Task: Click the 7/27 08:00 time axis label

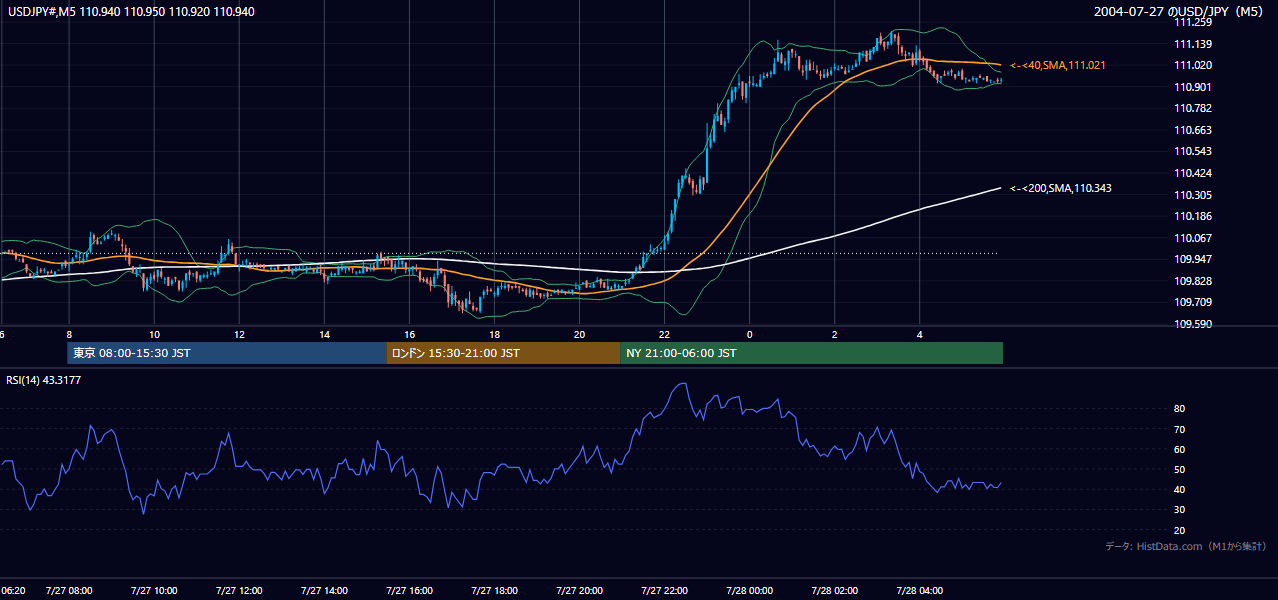Action: pyautogui.click(x=69, y=591)
